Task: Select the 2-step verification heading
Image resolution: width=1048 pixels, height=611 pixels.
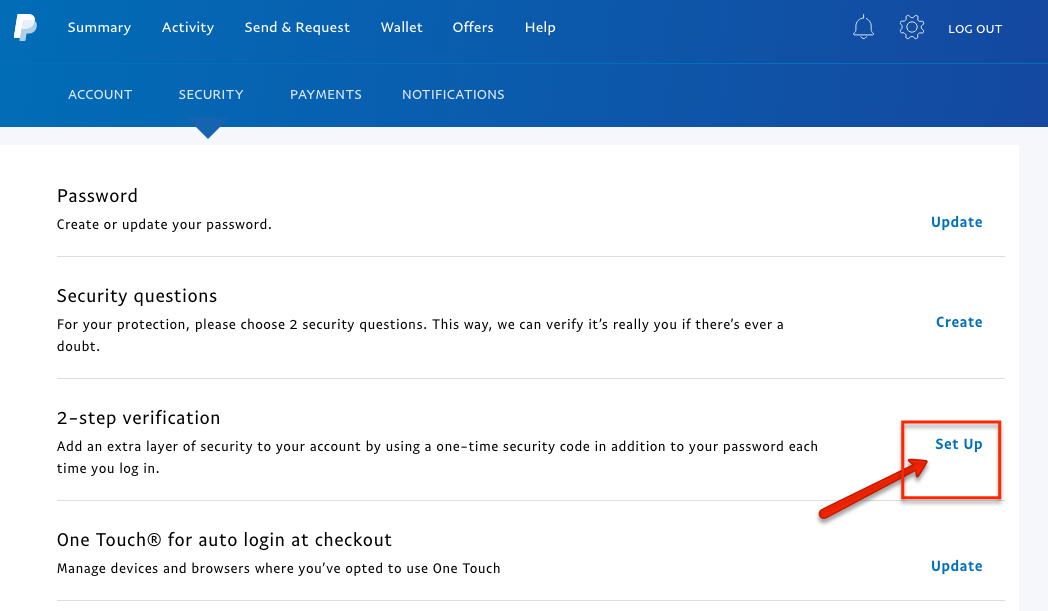Action: click(x=138, y=418)
